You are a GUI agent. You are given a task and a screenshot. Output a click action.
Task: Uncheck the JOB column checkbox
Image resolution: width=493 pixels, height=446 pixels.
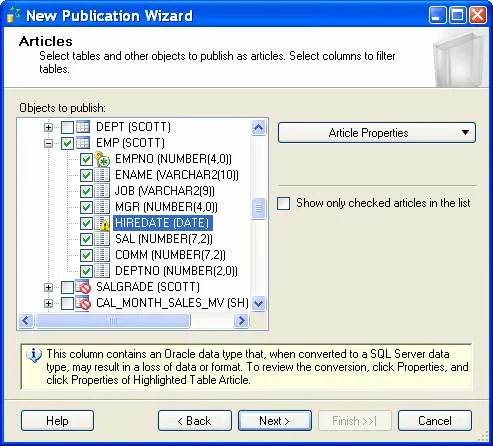86,191
